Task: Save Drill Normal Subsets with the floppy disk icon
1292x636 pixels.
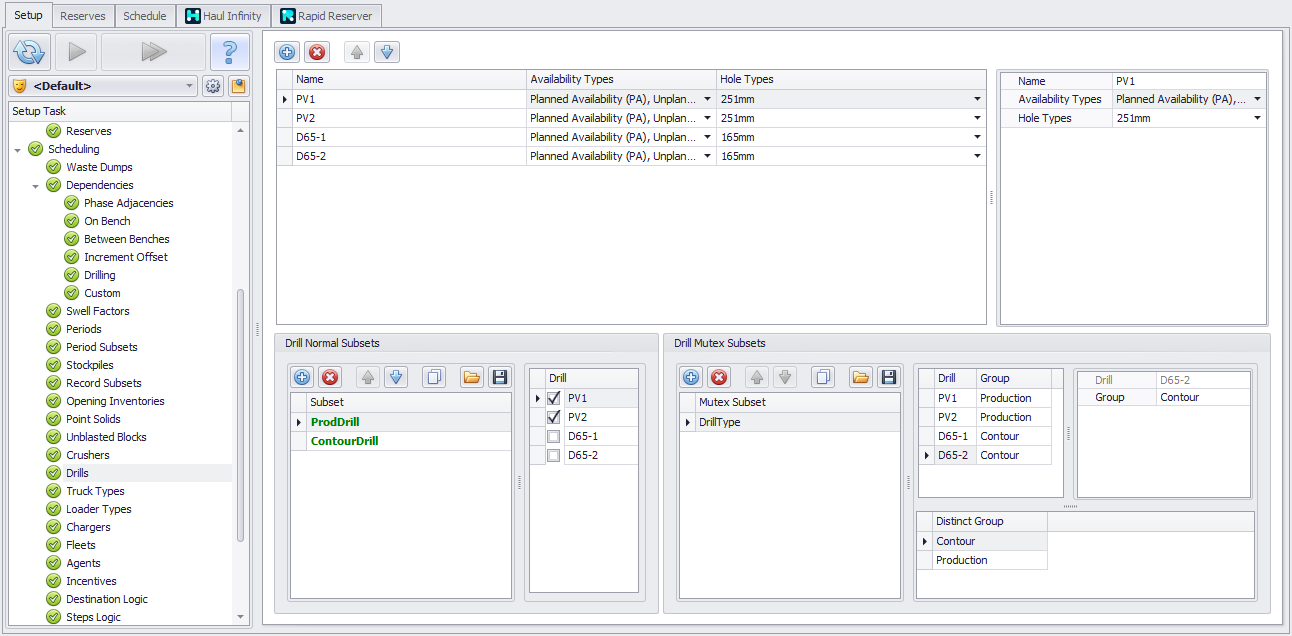Action: coord(500,377)
